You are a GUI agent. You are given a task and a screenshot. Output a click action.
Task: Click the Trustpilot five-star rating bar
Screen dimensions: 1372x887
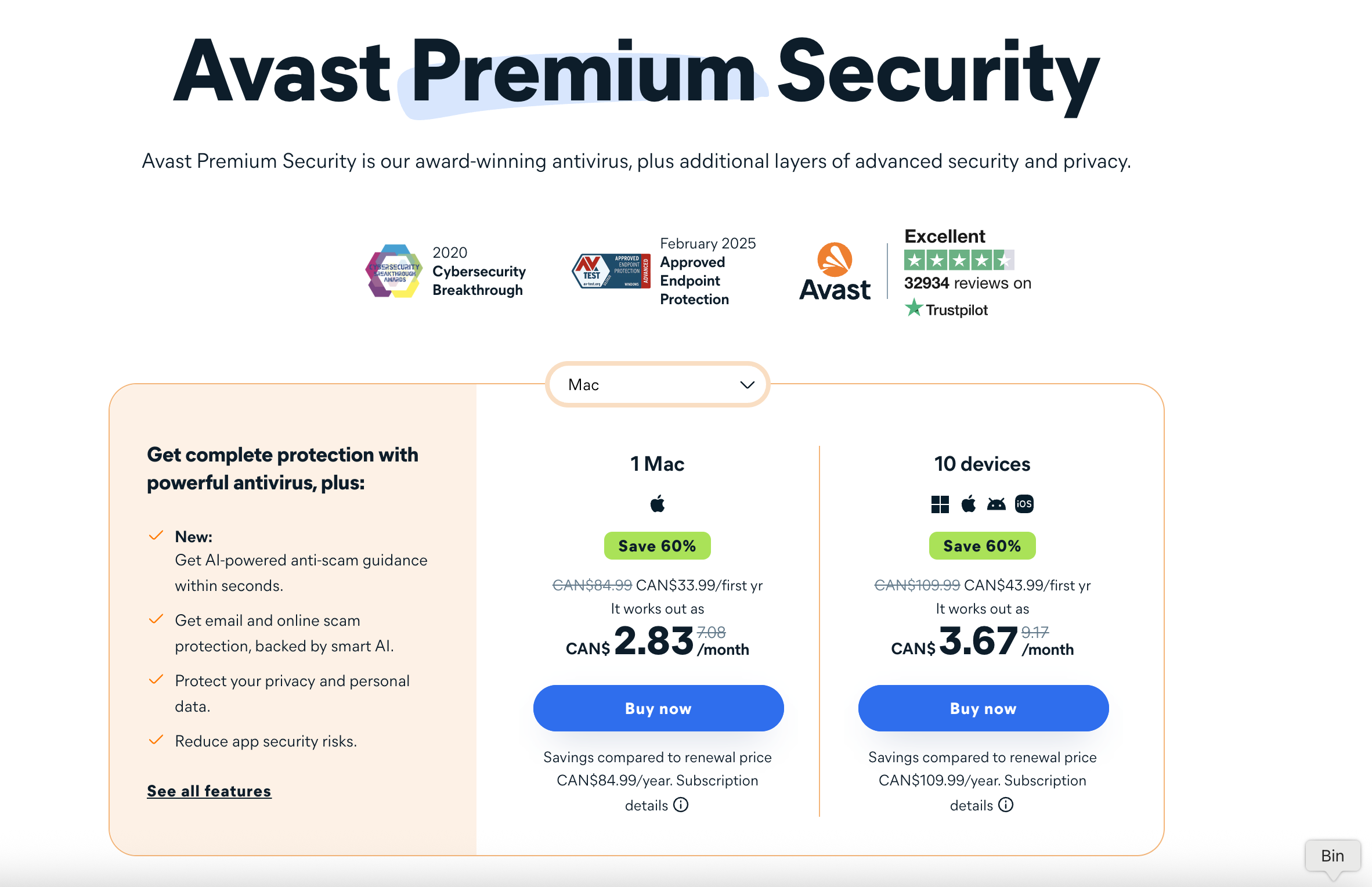[959, 260]
